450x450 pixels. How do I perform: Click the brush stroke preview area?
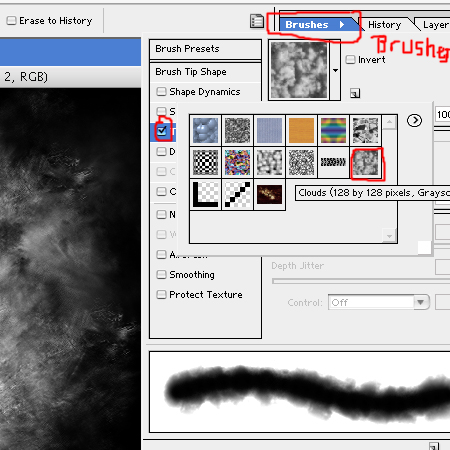pos(300,392)
